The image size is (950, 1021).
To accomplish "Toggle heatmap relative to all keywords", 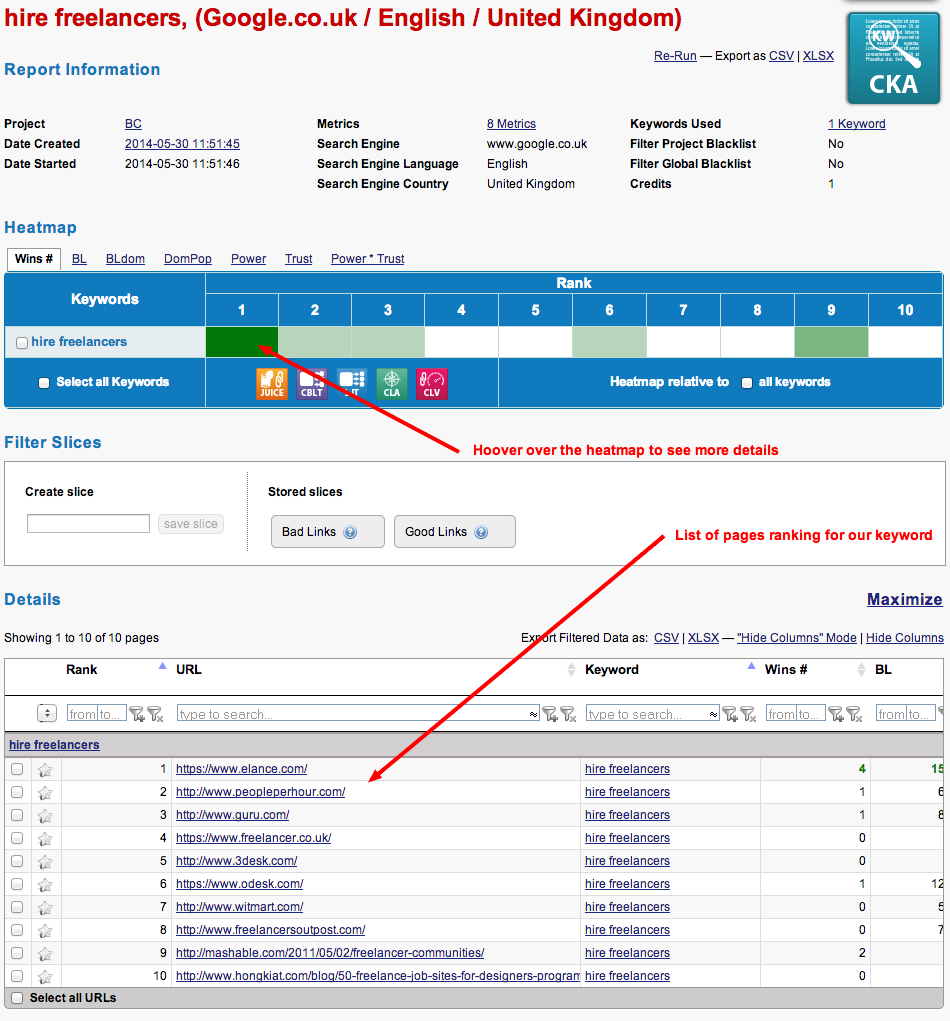I will click(747, 383).
